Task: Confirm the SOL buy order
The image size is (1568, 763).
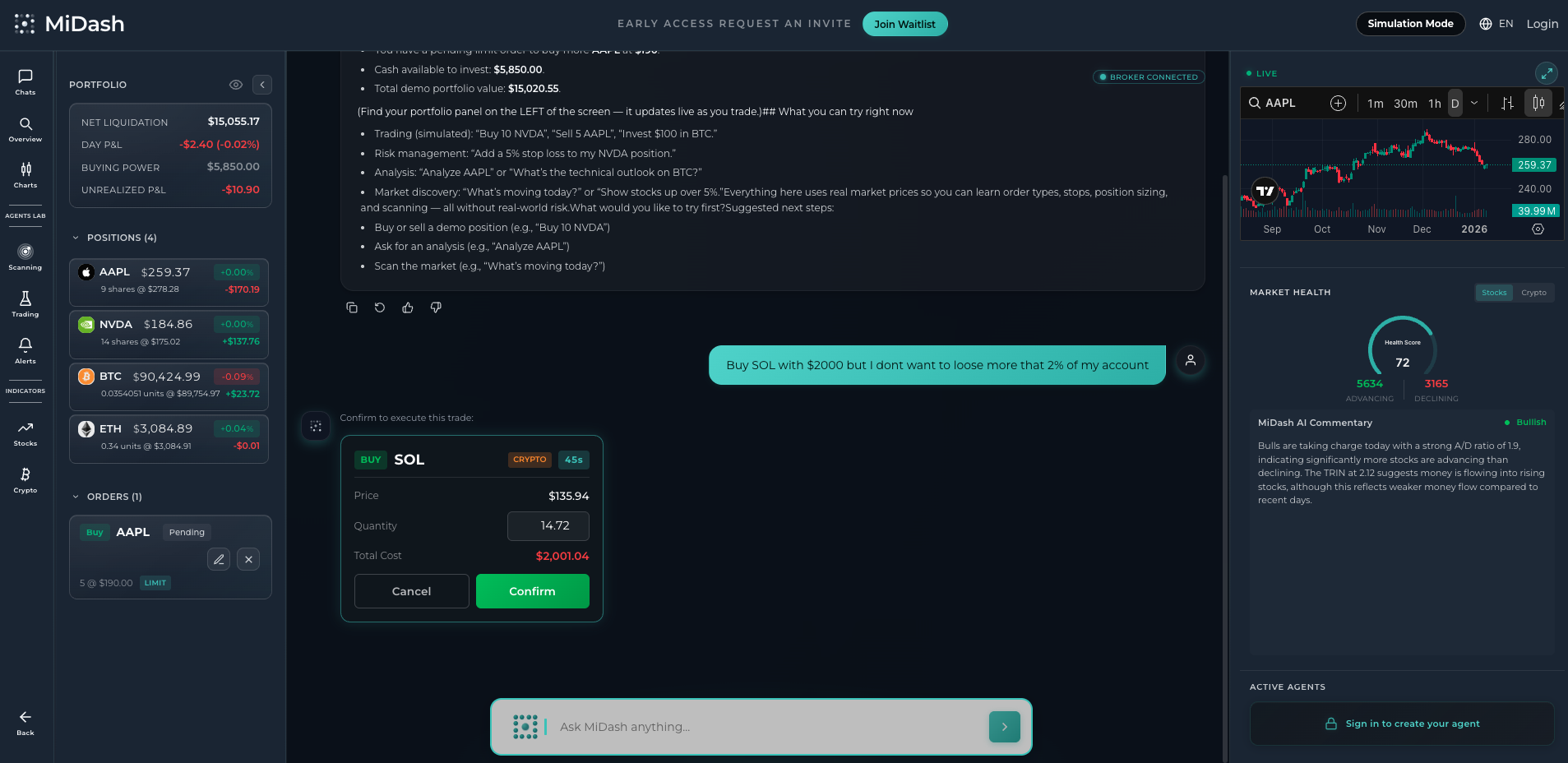Action: click(532, 591)
